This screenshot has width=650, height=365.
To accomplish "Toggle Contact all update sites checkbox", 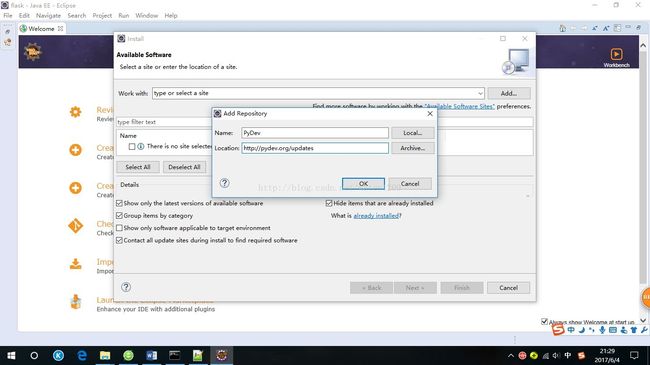I will coord(119,240).
